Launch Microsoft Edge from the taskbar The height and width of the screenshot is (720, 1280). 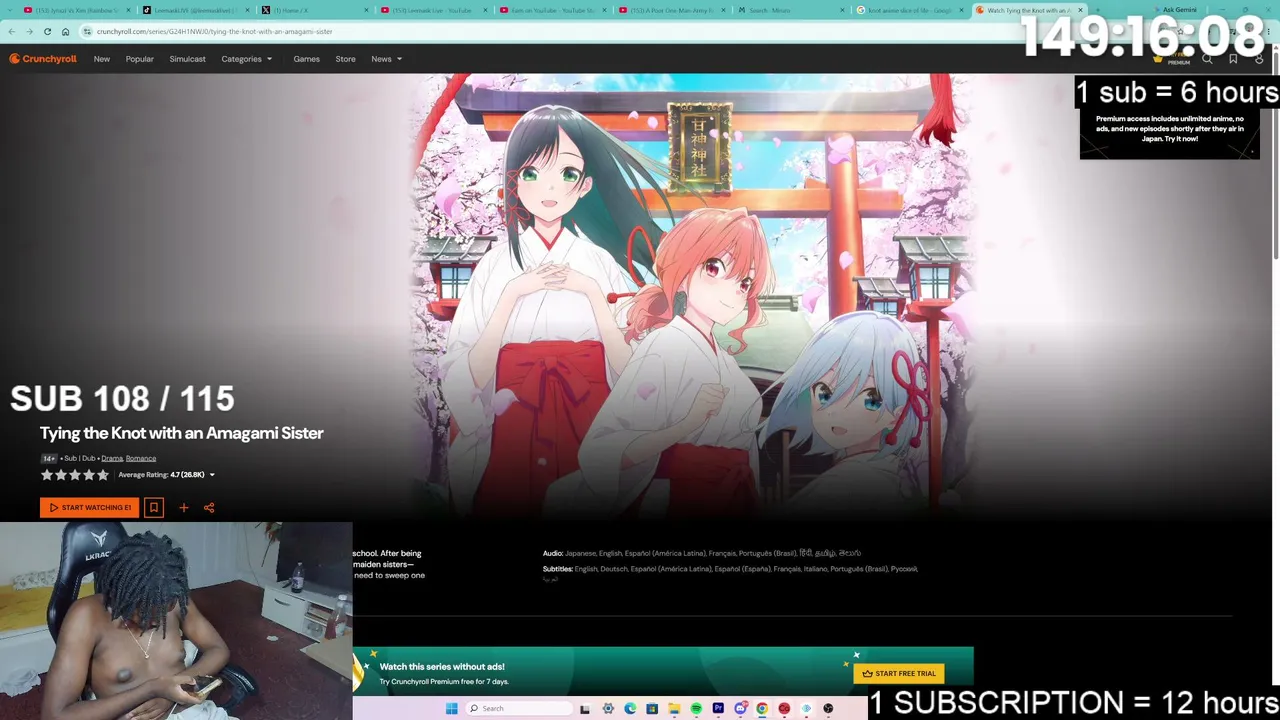click(630, 709)
